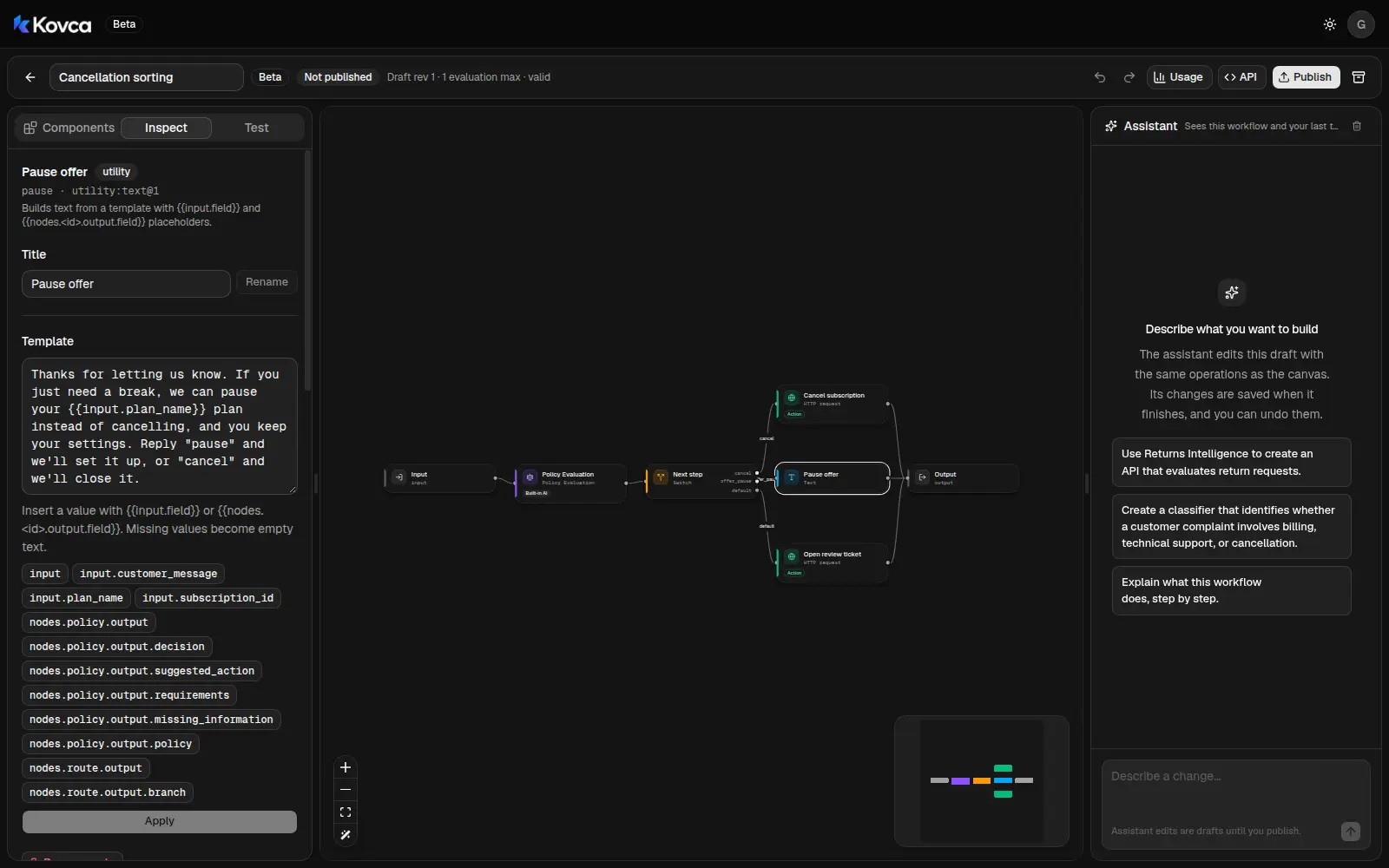The height and width of the screenshot is (868, 1389).
Task: Click the Pause offer title field
Action: pos(126,284)
